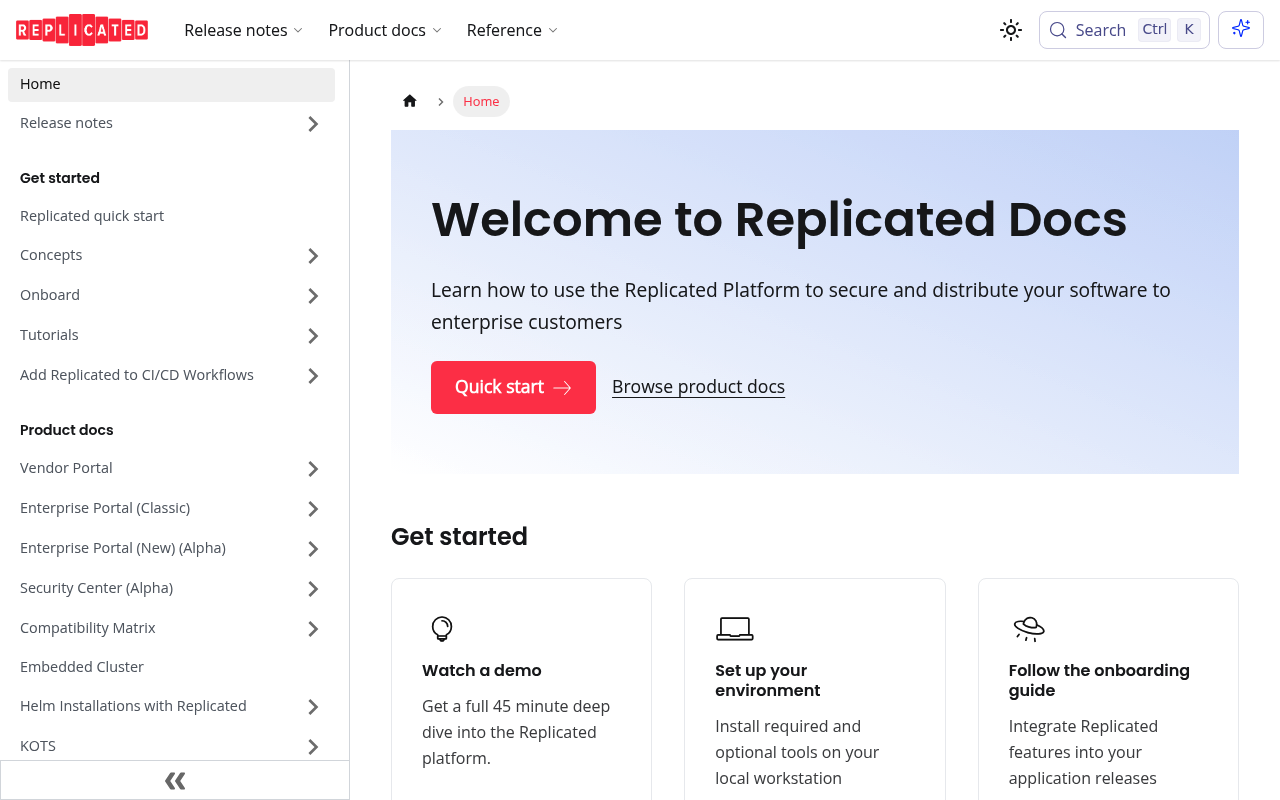1280x800 pixels.
Task: Open Helm Installations with Replicated in sidebar
Action: point(133,706)
